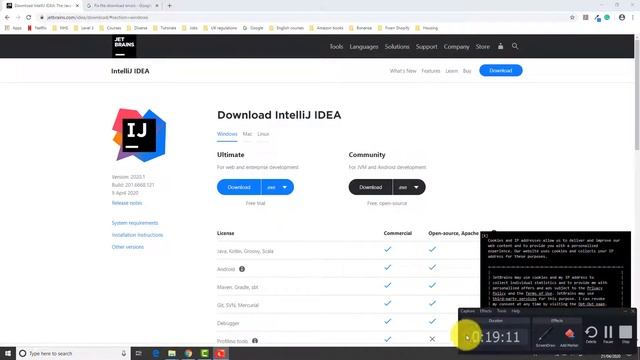
Task: Open the Languages menu in JetBrains header
Action: (x=364, y=47)
